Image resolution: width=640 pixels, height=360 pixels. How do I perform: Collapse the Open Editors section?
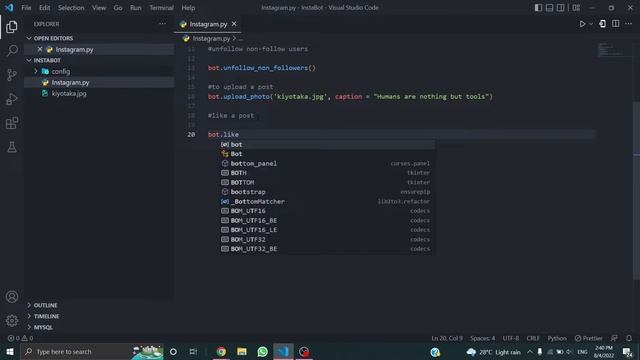pos(99,38)
